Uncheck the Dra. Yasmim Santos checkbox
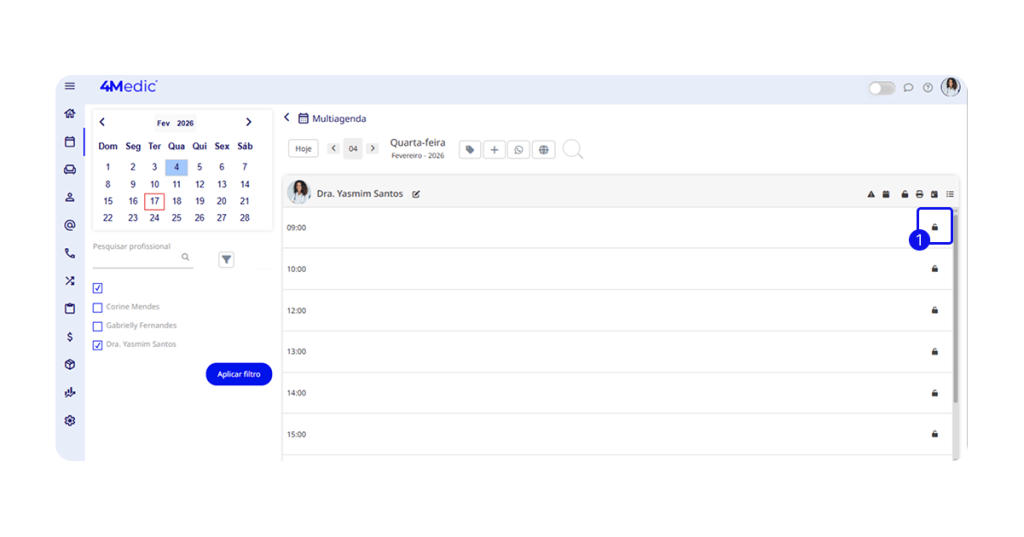The height and width of the screenshot is (537, 1024). 98,345
